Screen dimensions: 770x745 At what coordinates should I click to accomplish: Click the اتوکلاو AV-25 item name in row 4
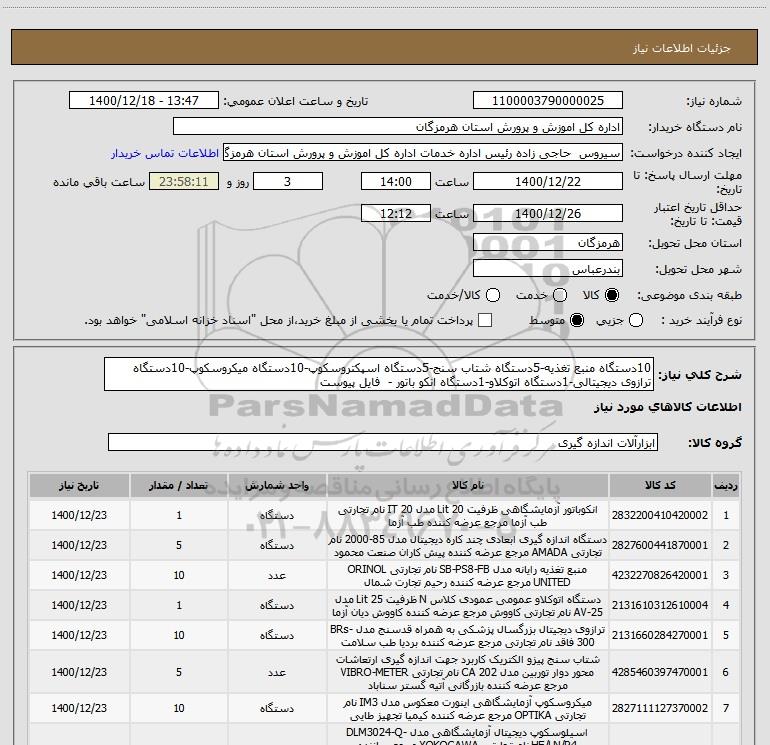468,606
